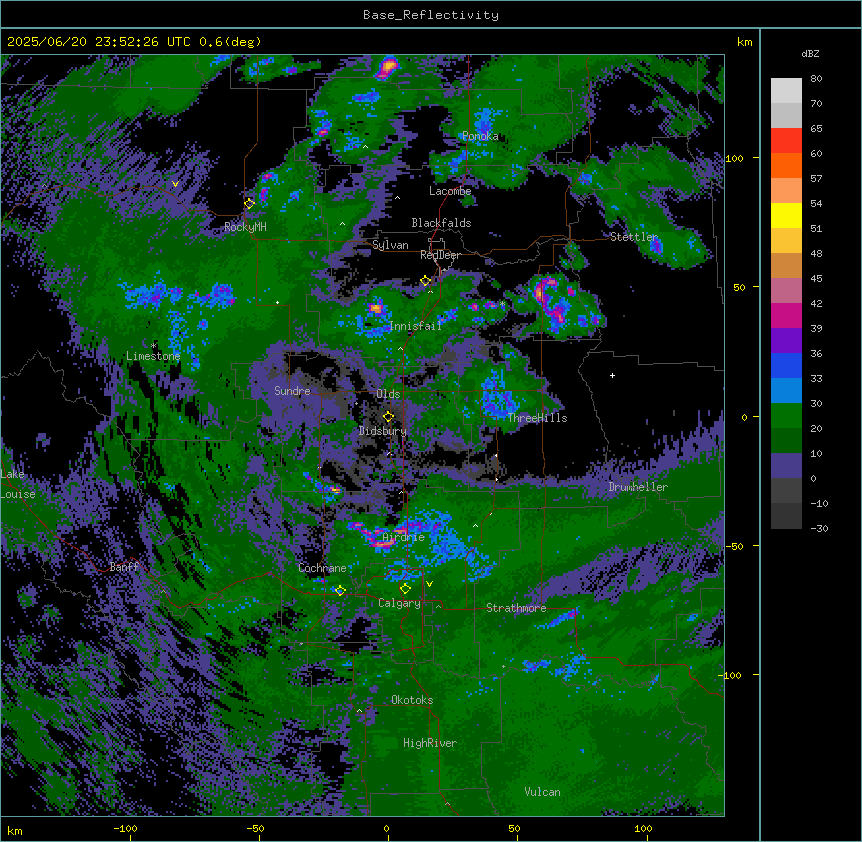
Task: Click the Blackfalds city label
Action: click(x=441, y=223)
